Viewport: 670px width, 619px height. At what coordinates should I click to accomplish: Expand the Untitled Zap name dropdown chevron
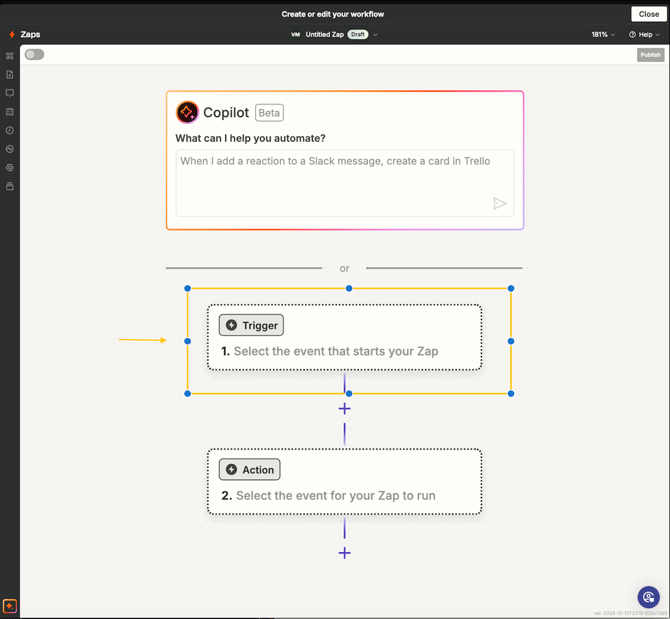coord(375,35)
